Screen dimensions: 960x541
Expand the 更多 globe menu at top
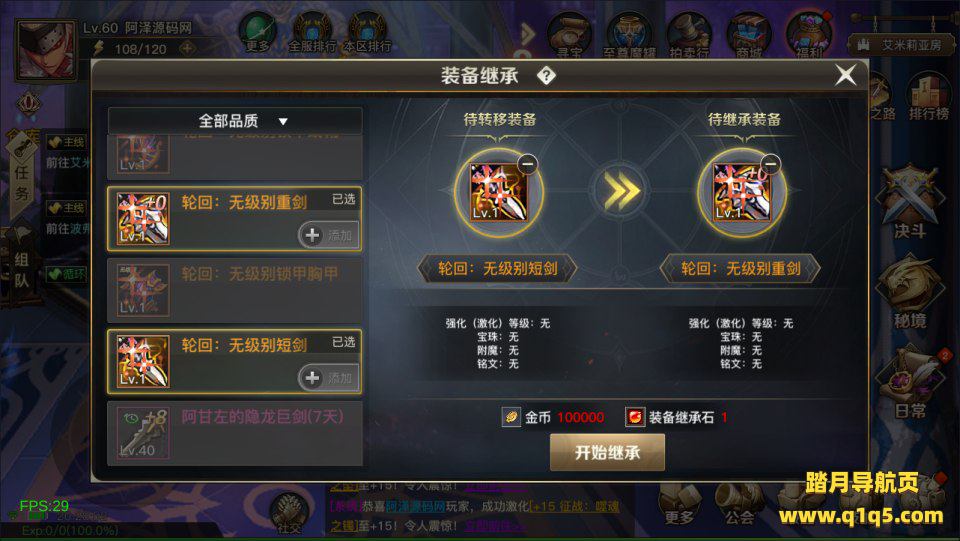pyautogui.click(x=257, y=34)
